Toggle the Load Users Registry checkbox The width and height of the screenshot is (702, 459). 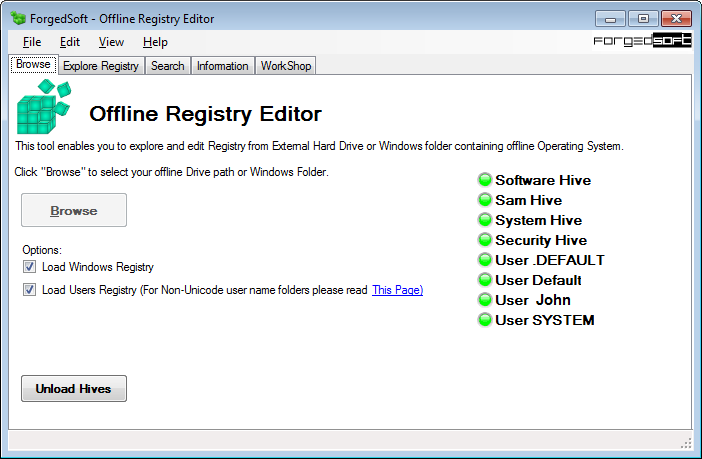click(30, 290)
